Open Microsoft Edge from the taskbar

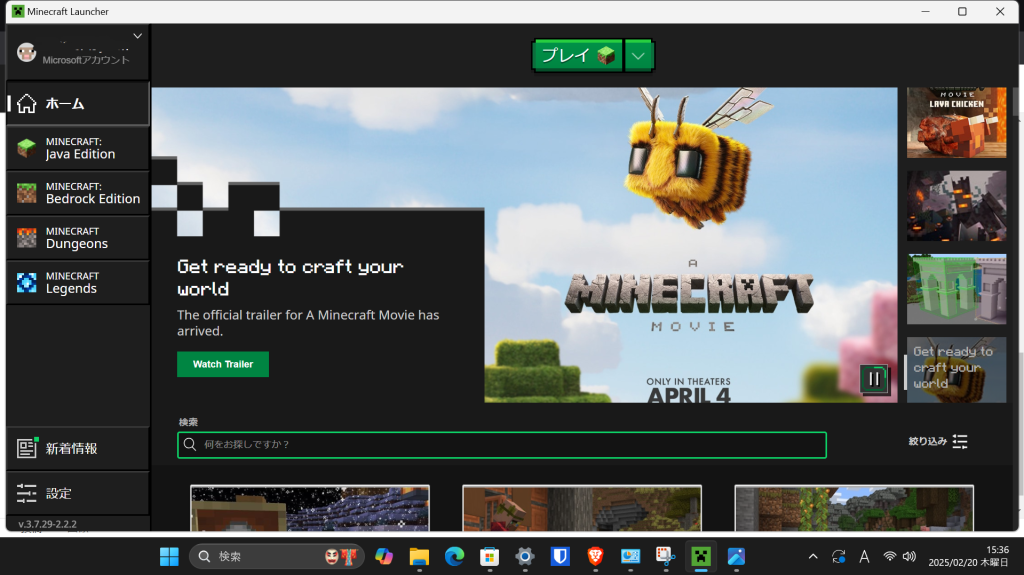(x=454, y=556)
